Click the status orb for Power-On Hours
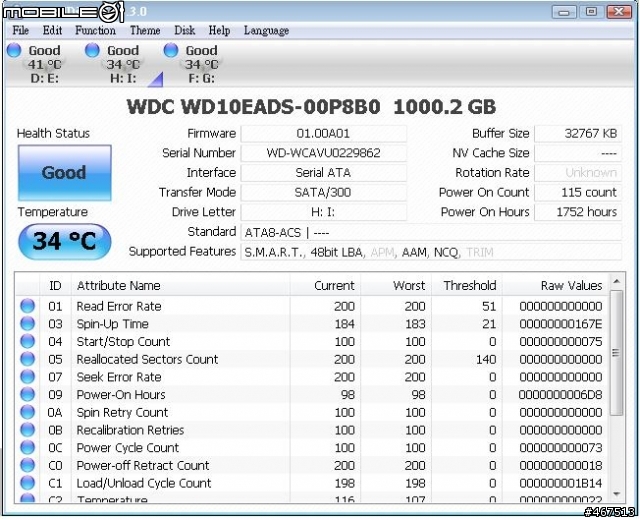This screenshot has width=640, height=520. (27, 394)
